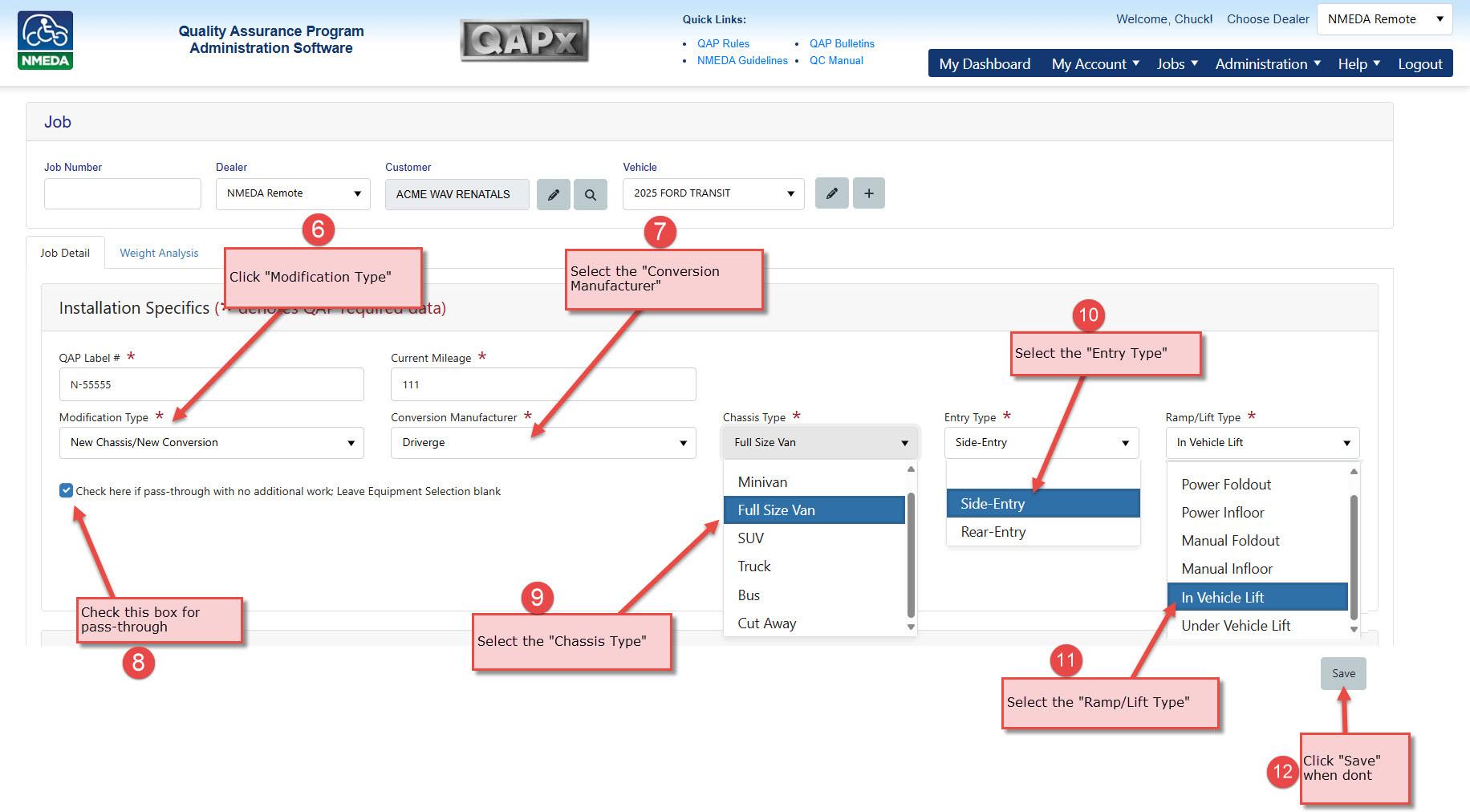Select Minivan in the Chassis Type list
Screen dimensions: 1470x812
(x=814, y=482)
